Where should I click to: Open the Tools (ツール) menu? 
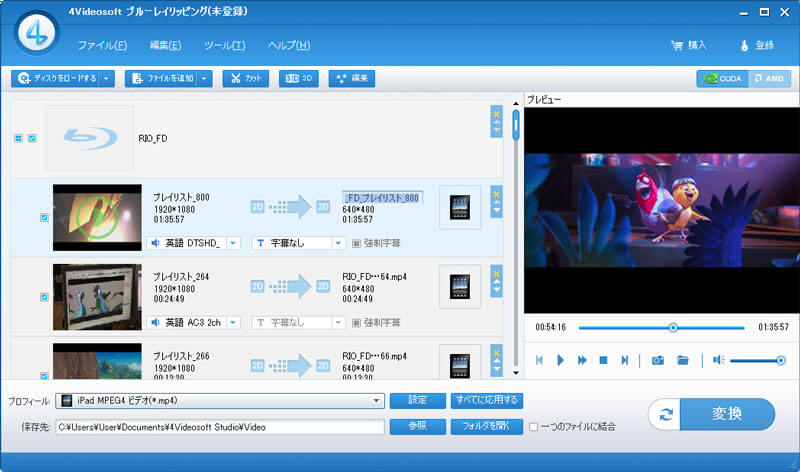(x=224, y=45)
